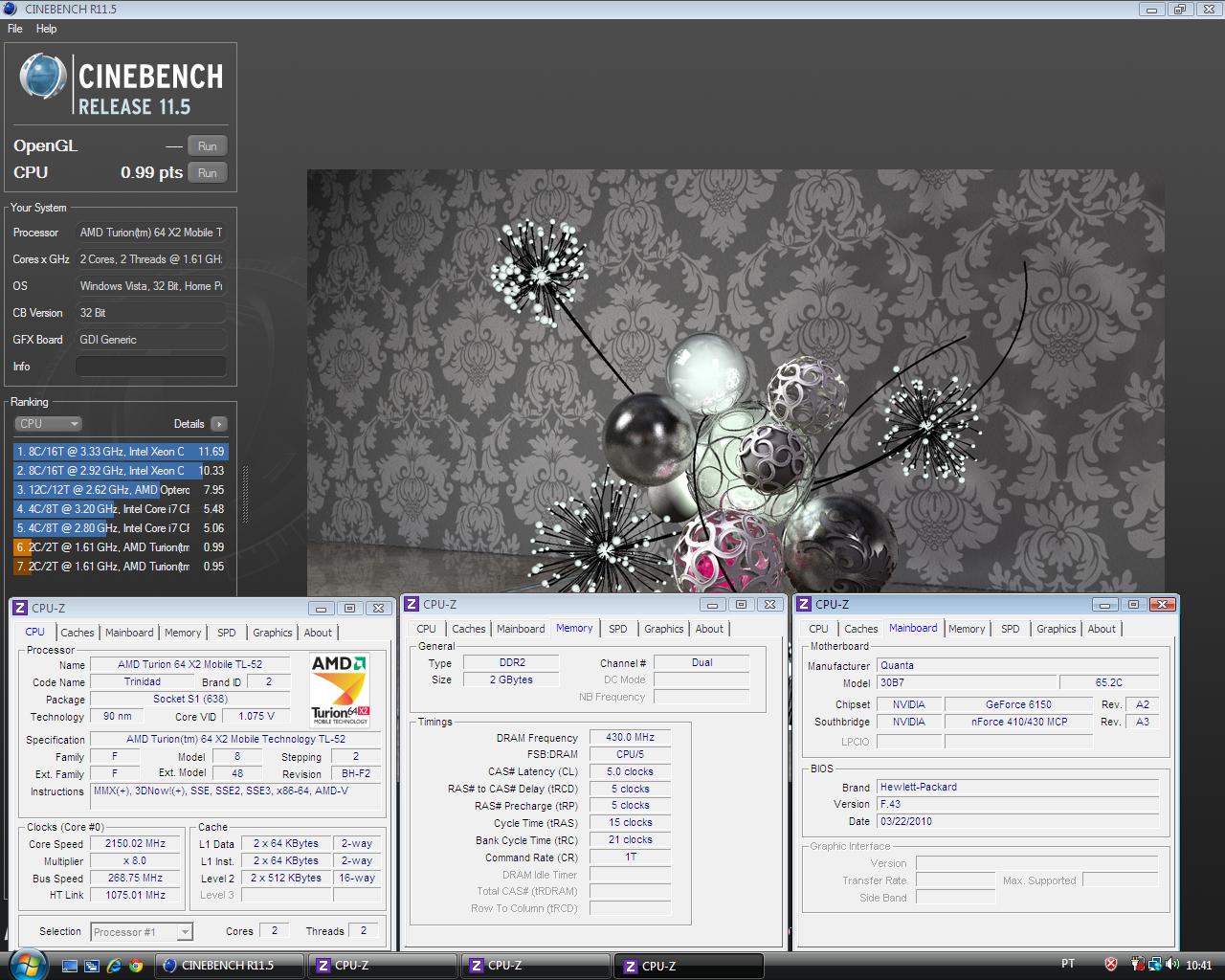The width and height of the screenshot is (1225, 980).
Task: Open About tab in left CPU-Z window
Action: (x=318, y=633)
